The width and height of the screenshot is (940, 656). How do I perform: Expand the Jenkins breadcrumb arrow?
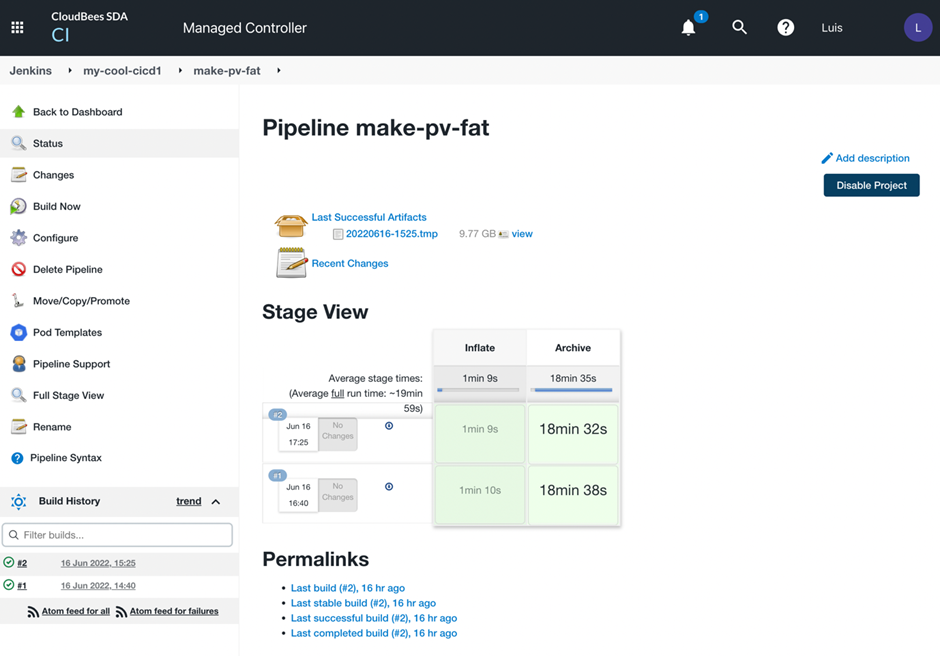point(70,71)
